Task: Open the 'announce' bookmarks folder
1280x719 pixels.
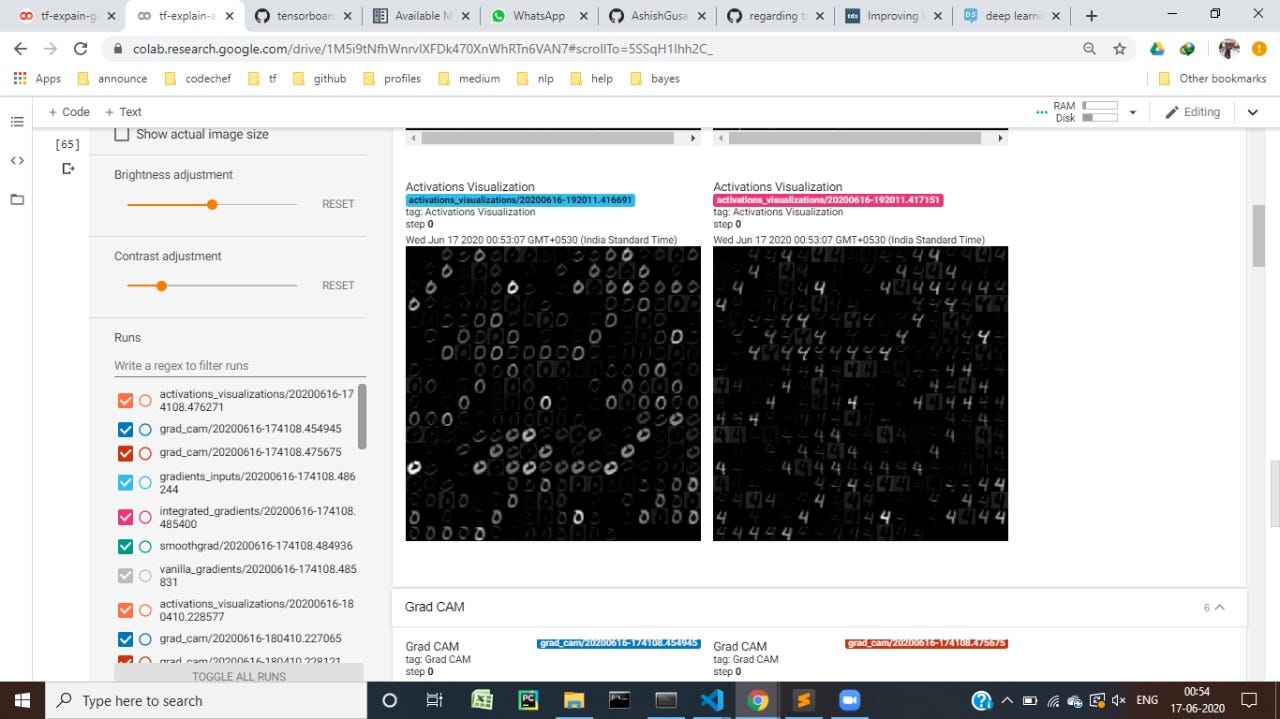Action: point(112,78)
